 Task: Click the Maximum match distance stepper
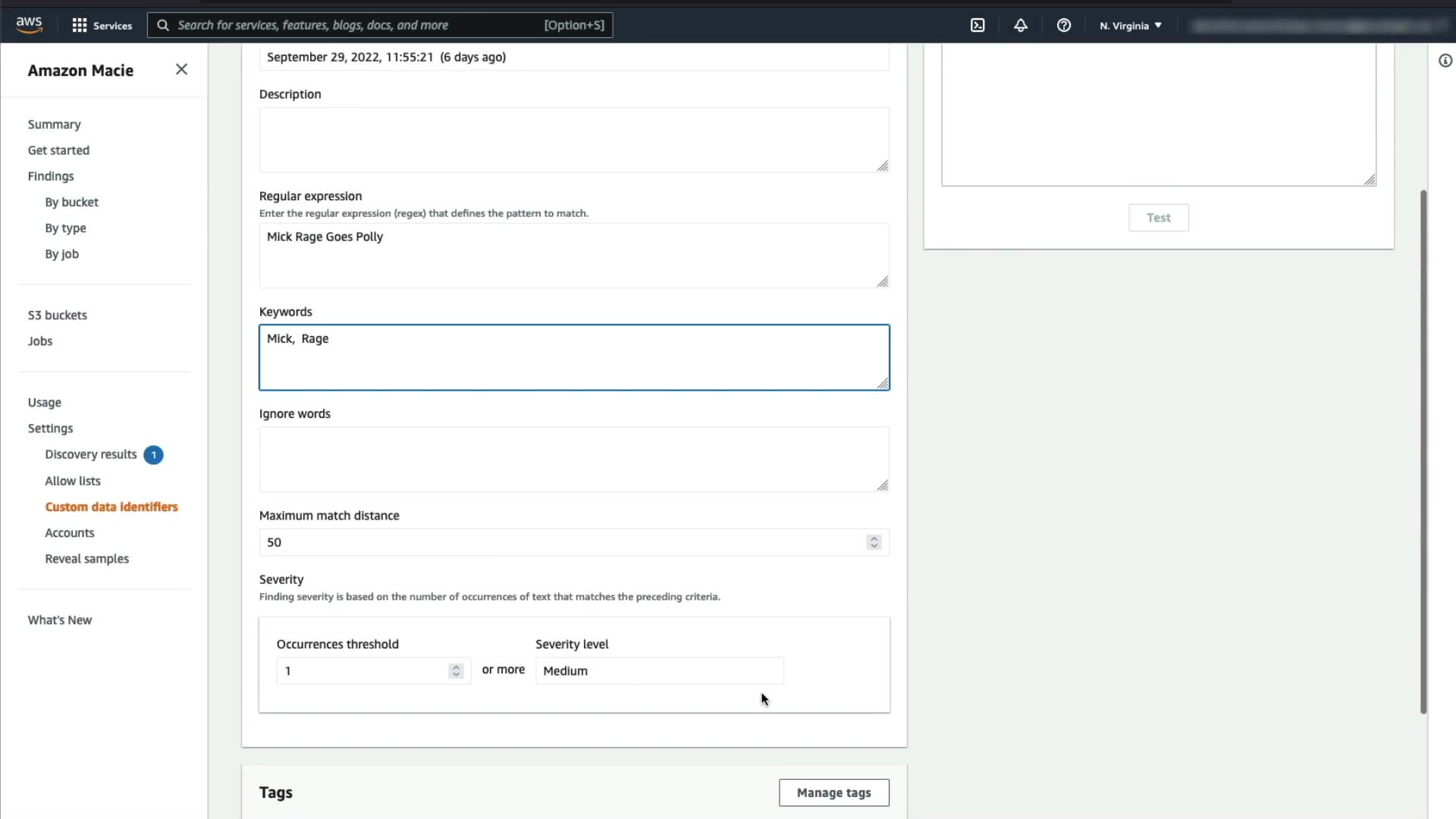pos(874,542)
